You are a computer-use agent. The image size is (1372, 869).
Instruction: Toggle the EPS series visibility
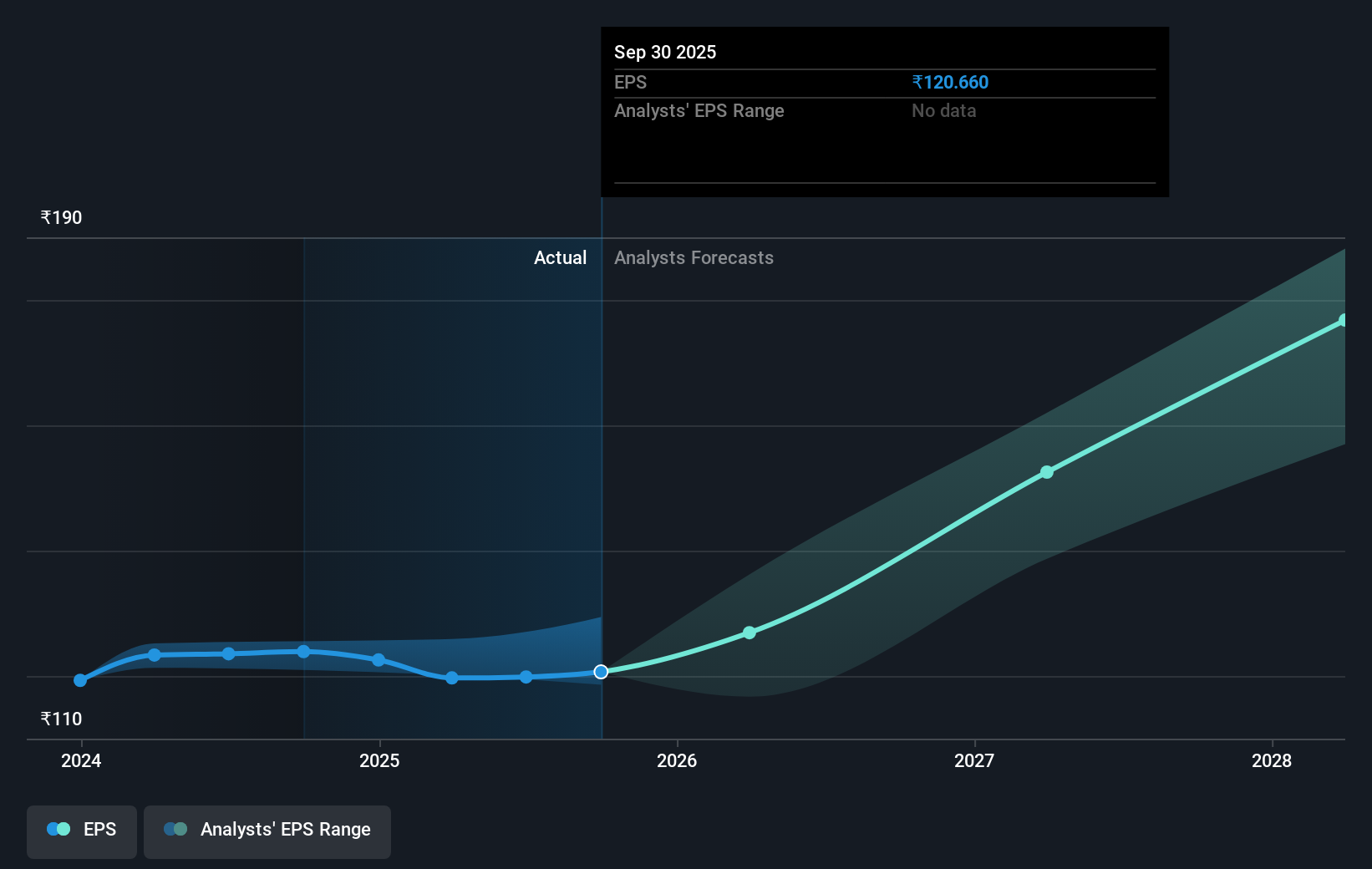point(81,831)
